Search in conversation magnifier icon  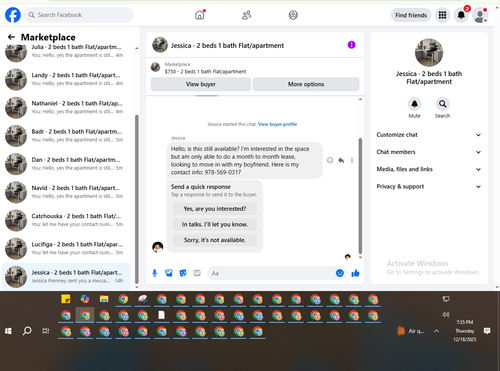pos(442,104)
